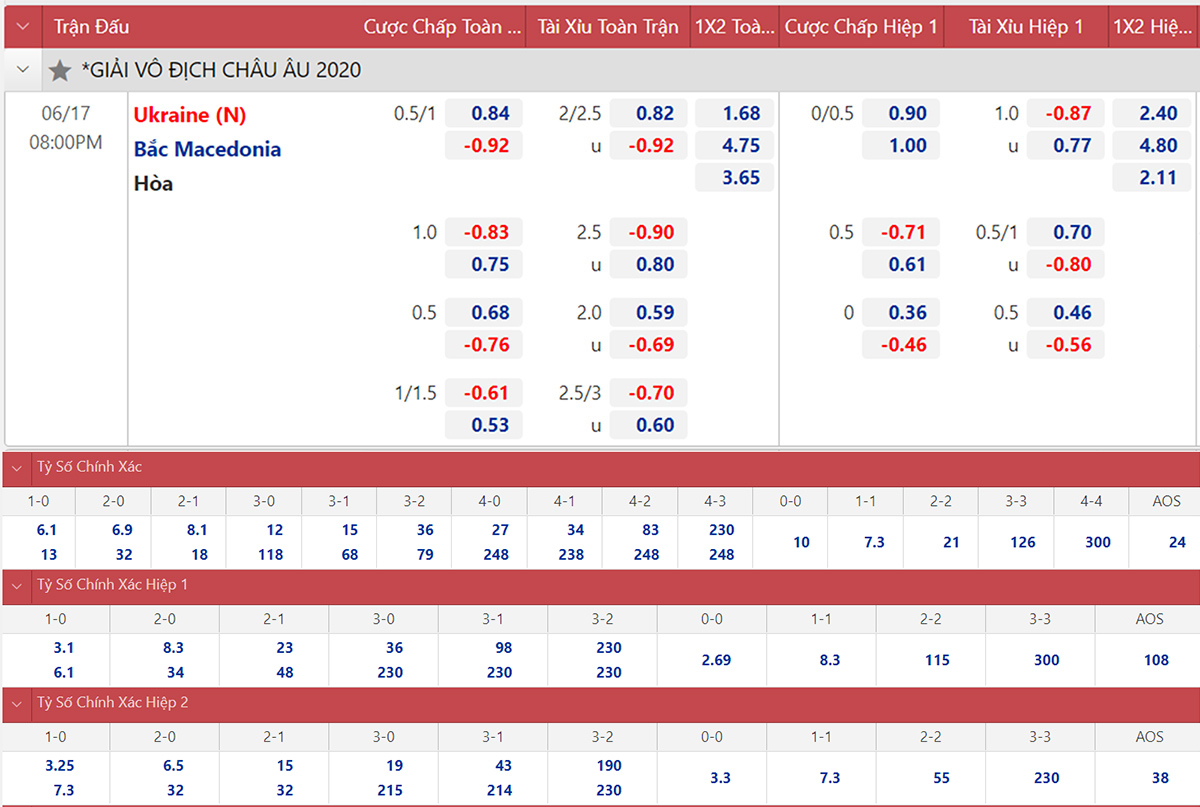Open the Bắc Macedonia team link
Viewport: 1200px width, 807px height.
(x=207, y=150)
